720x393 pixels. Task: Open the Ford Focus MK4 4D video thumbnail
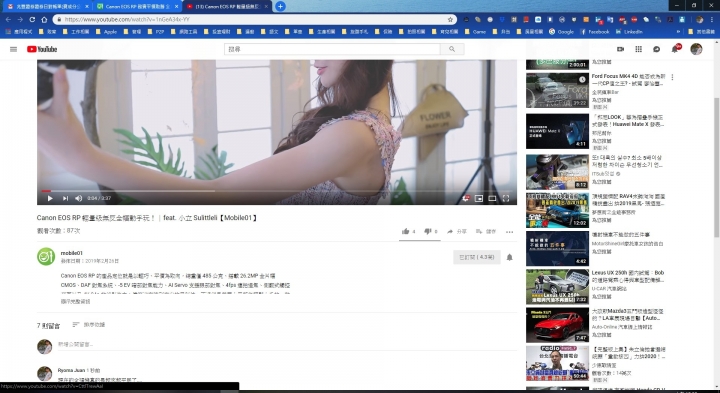557,90
